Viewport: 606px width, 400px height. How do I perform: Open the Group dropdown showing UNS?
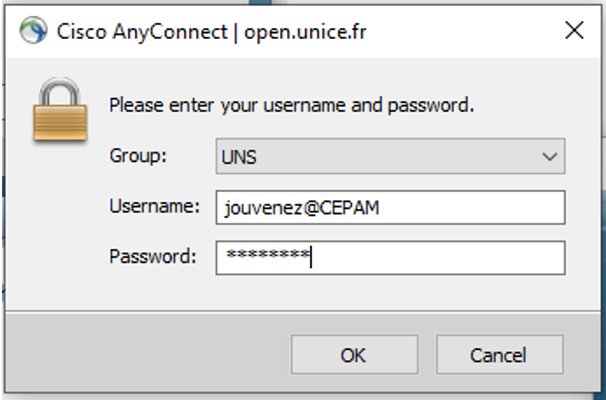point(390,156)
